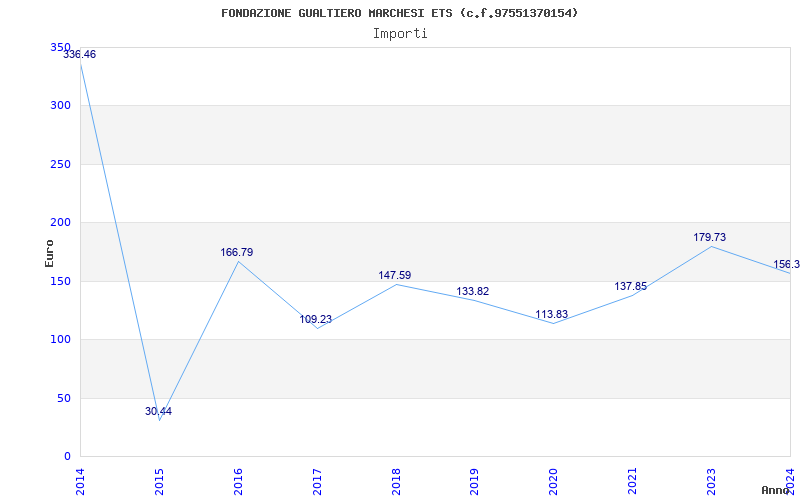Click the Anno x-axis title

[x=775, y=490]
